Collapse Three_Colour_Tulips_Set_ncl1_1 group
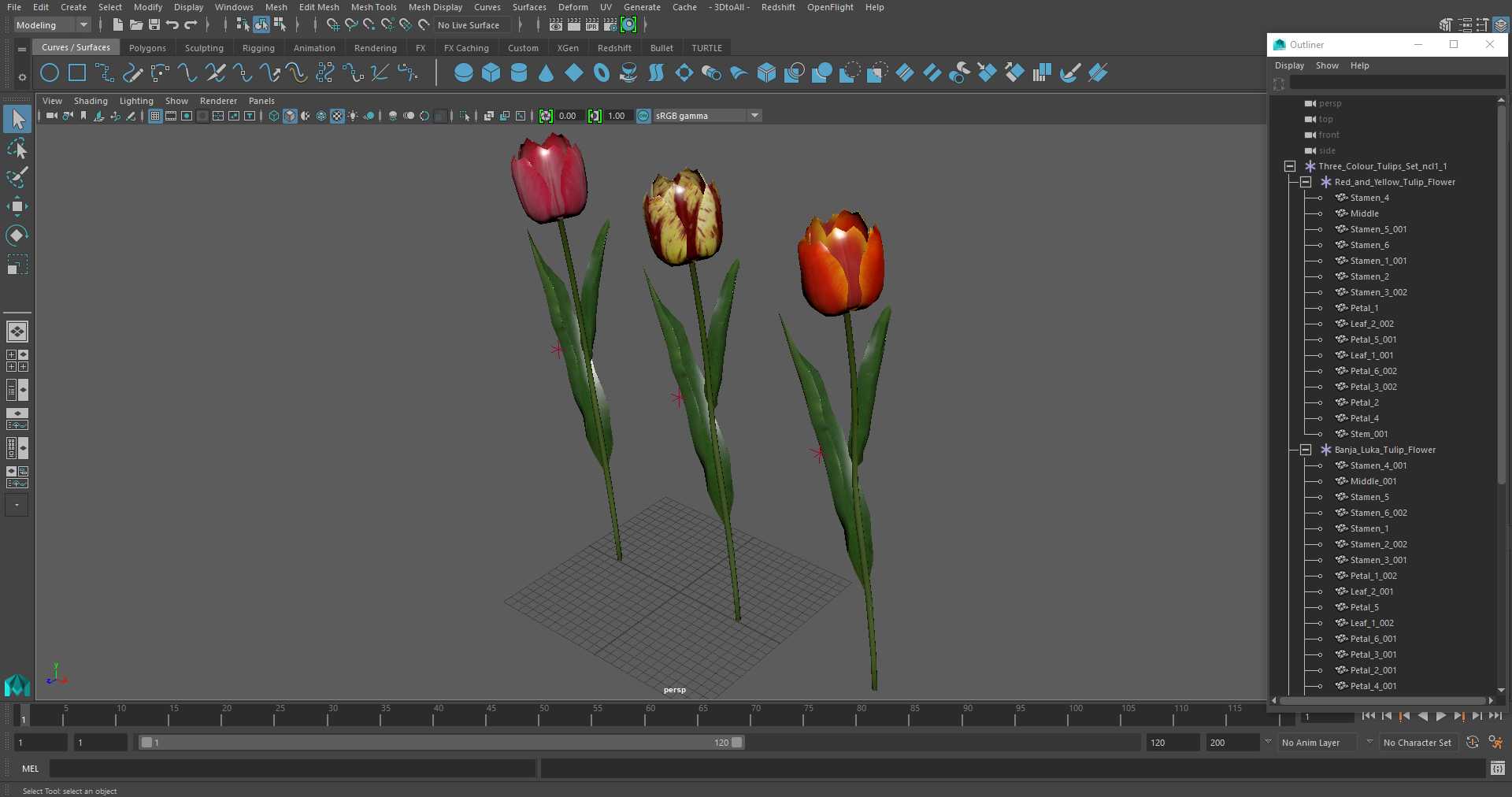Viewport: 1512px width, 797px height. 1290,166
